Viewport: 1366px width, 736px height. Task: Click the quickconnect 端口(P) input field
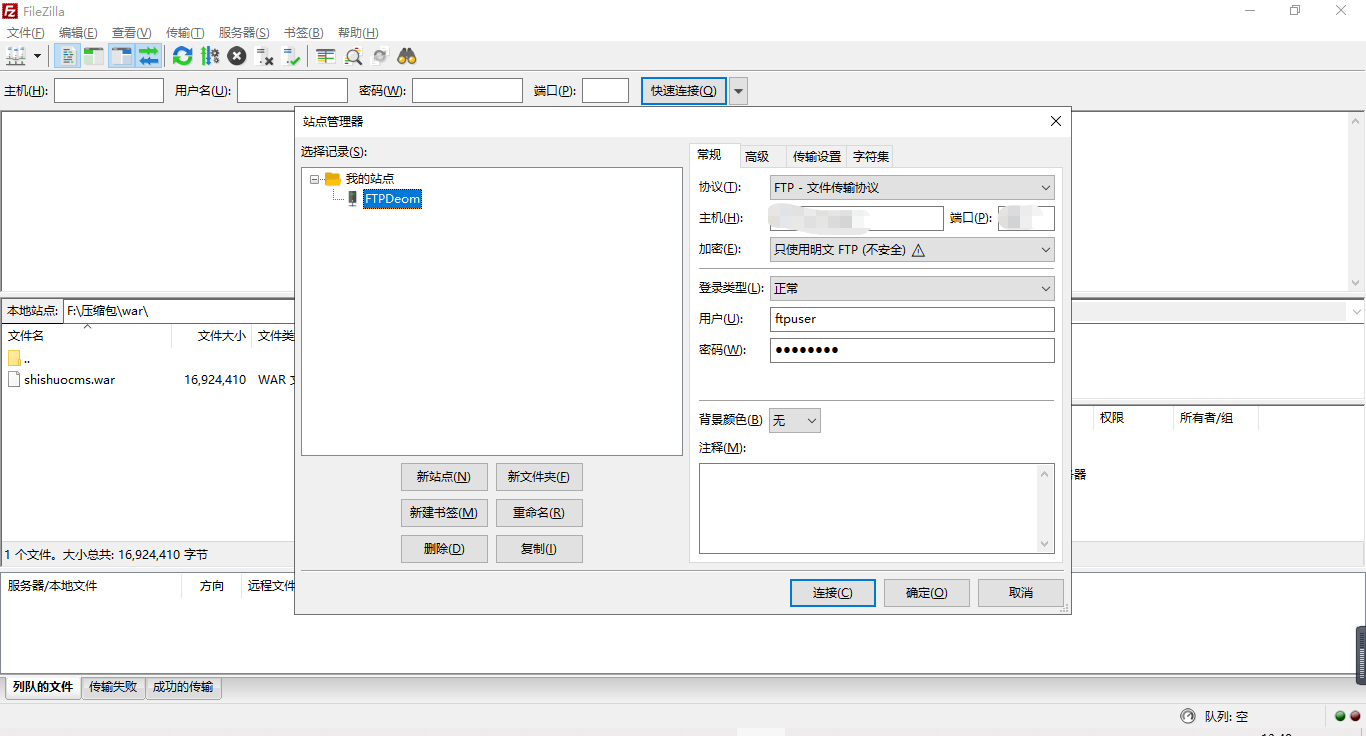tap(605, 91)
